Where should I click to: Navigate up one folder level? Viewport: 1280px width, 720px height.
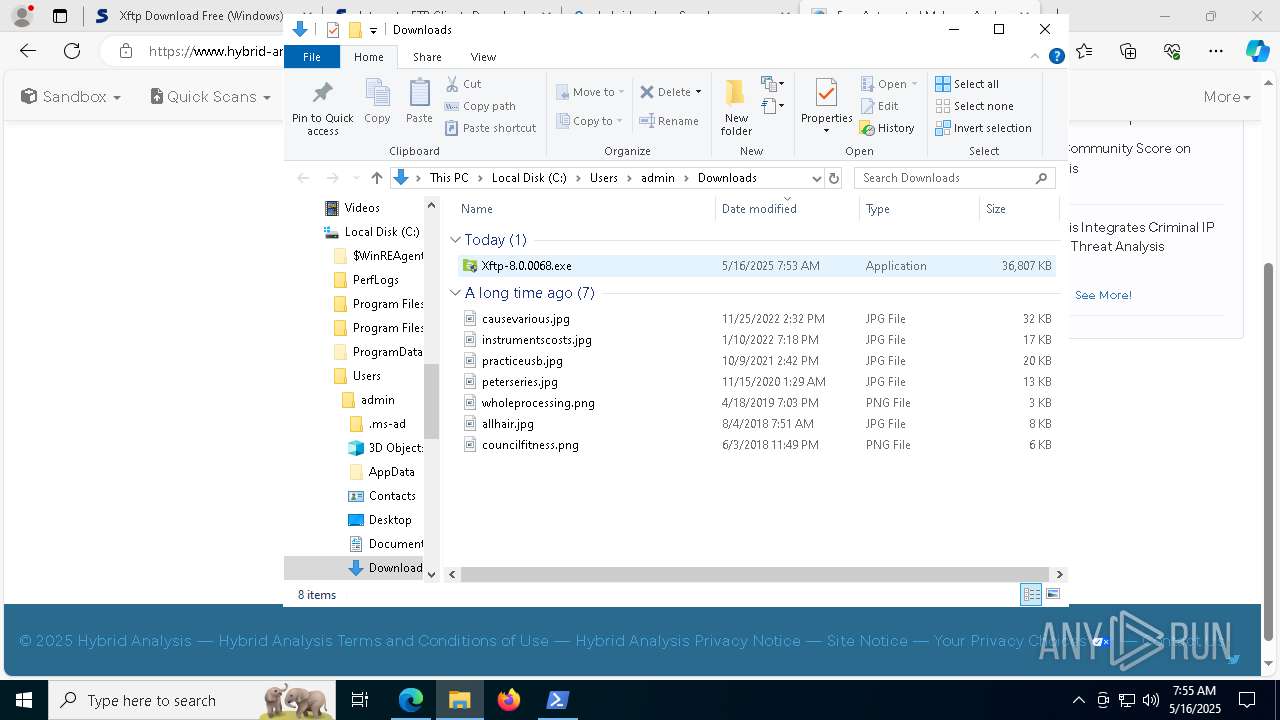pos(376,178)
